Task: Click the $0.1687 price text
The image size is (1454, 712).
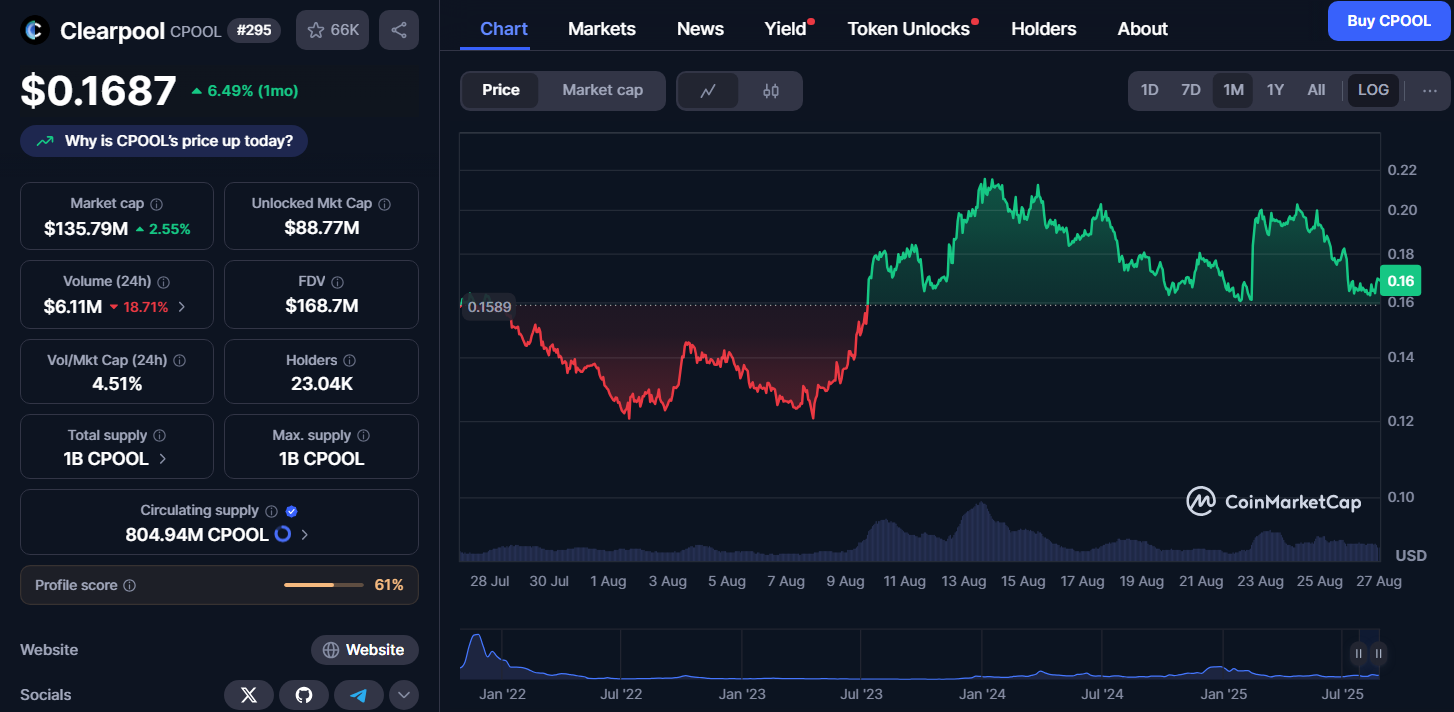Action: pyautogui.click(x=99, y=91)
